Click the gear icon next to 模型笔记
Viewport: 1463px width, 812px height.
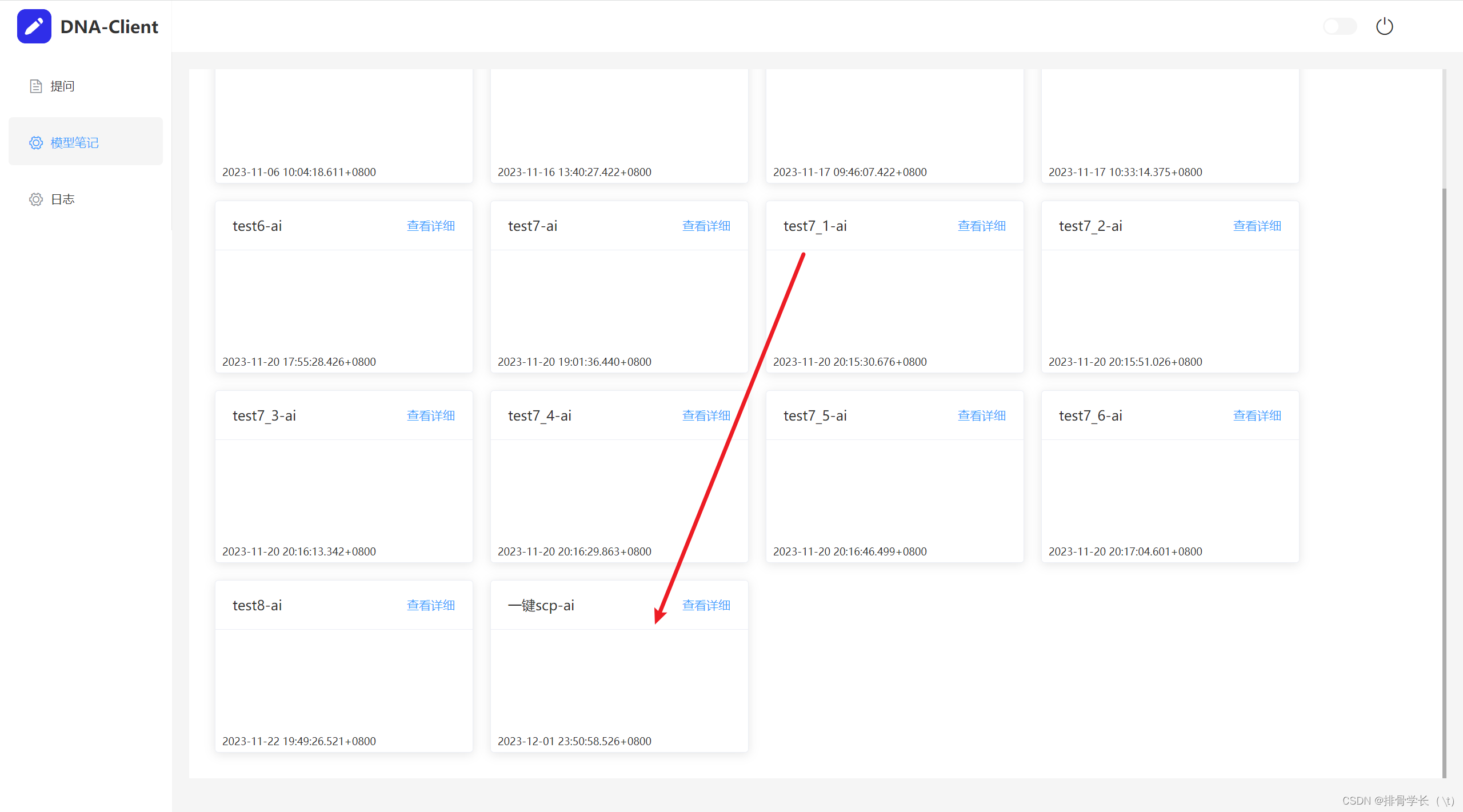tap(36, 143)
